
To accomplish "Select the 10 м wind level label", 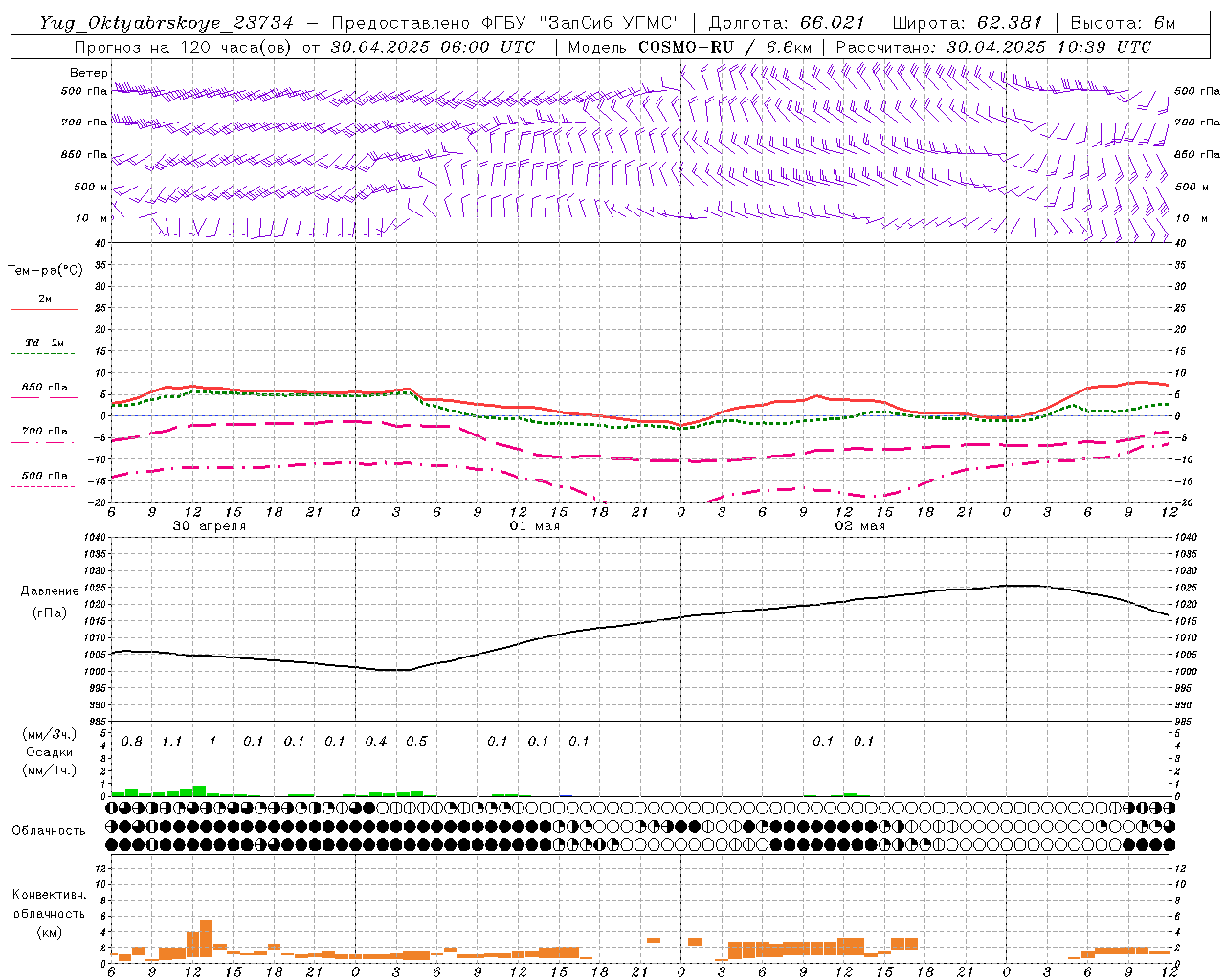I will (x=92, y=218).
